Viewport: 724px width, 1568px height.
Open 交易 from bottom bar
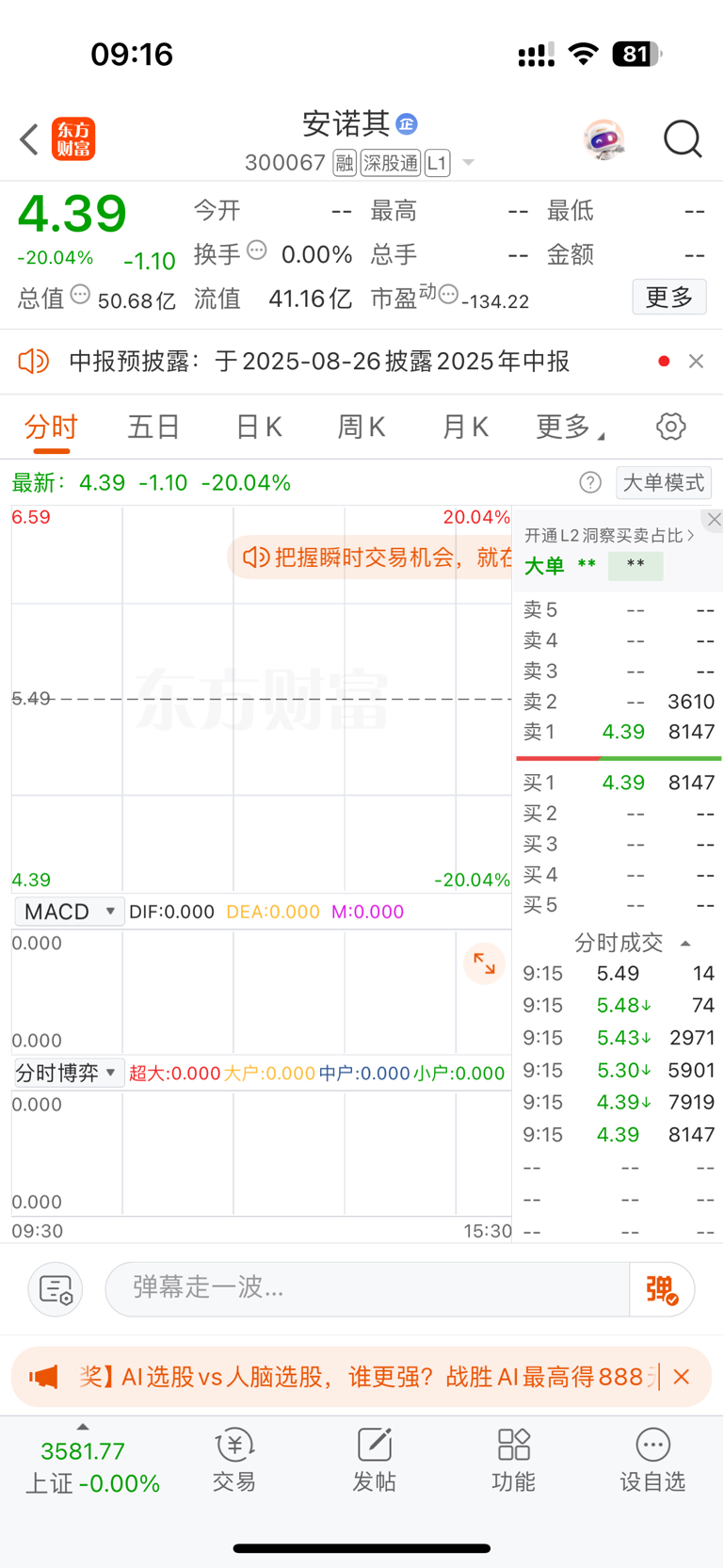coord(234,1460)
